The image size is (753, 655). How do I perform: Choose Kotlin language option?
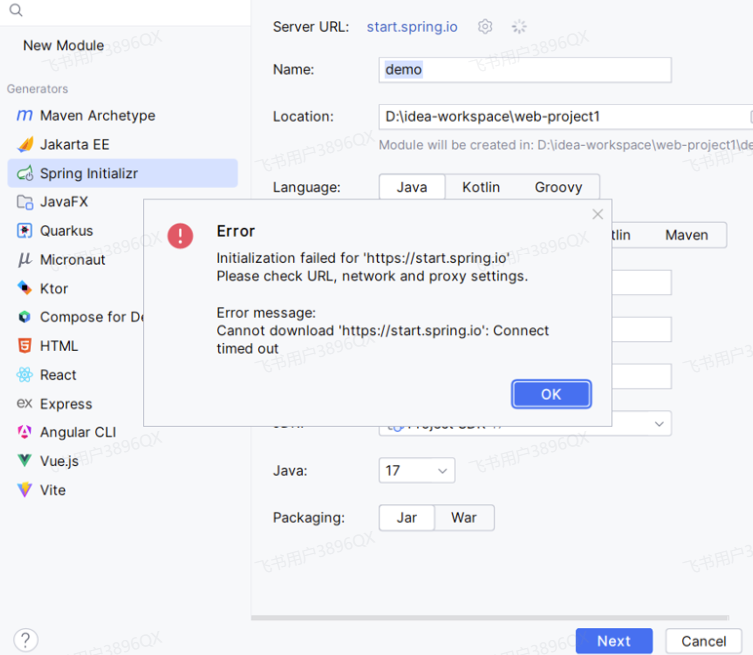coord(481,187)
